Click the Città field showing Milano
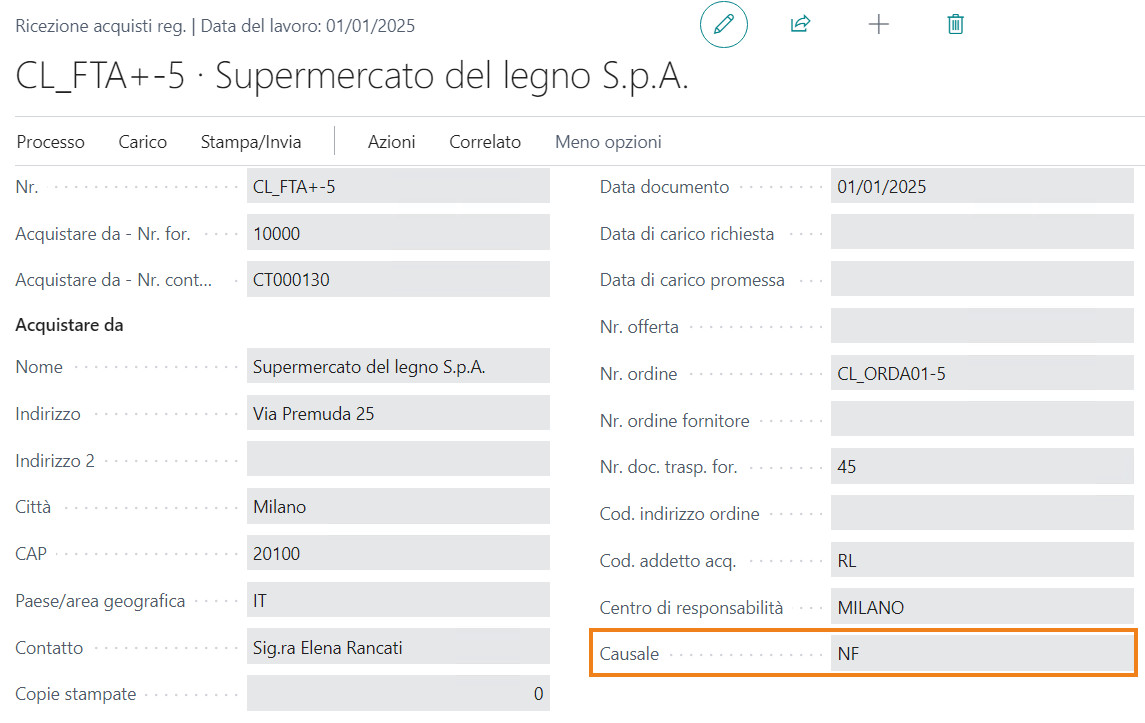1145x723 pixels. tap(398, 507)
